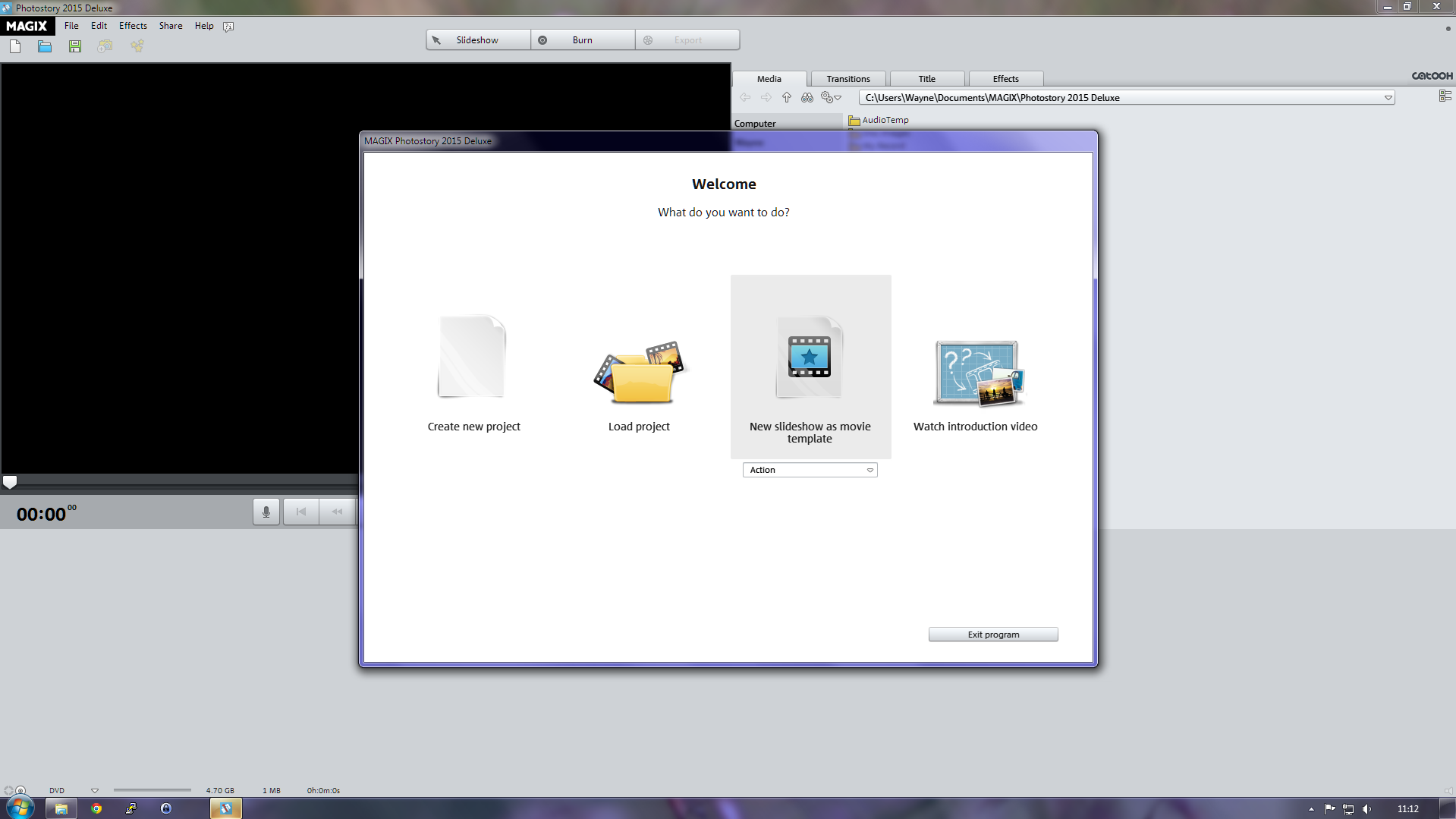Click the binoculars search icon
The image size is (1456, 819).
pyautogui.click(x=807, y=97)
